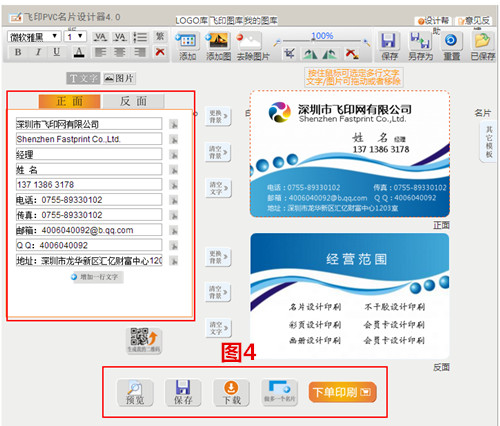This screenshot has height=426, width=500.
Task: Open the 飞印图库 gallery tab
Action: pos(227,21)
